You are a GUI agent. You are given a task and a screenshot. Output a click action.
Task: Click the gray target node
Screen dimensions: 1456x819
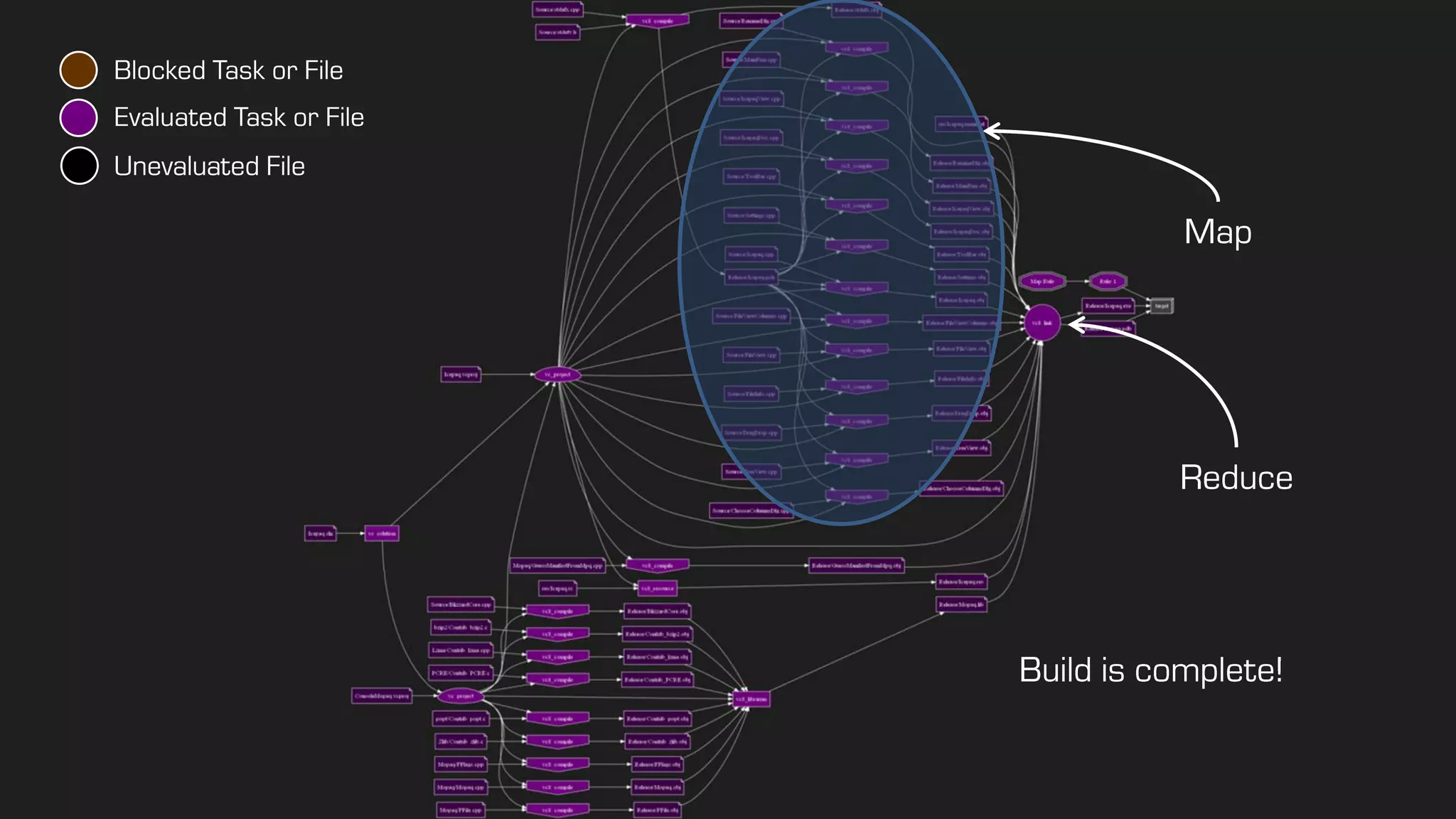click(x=1161, y=306)
